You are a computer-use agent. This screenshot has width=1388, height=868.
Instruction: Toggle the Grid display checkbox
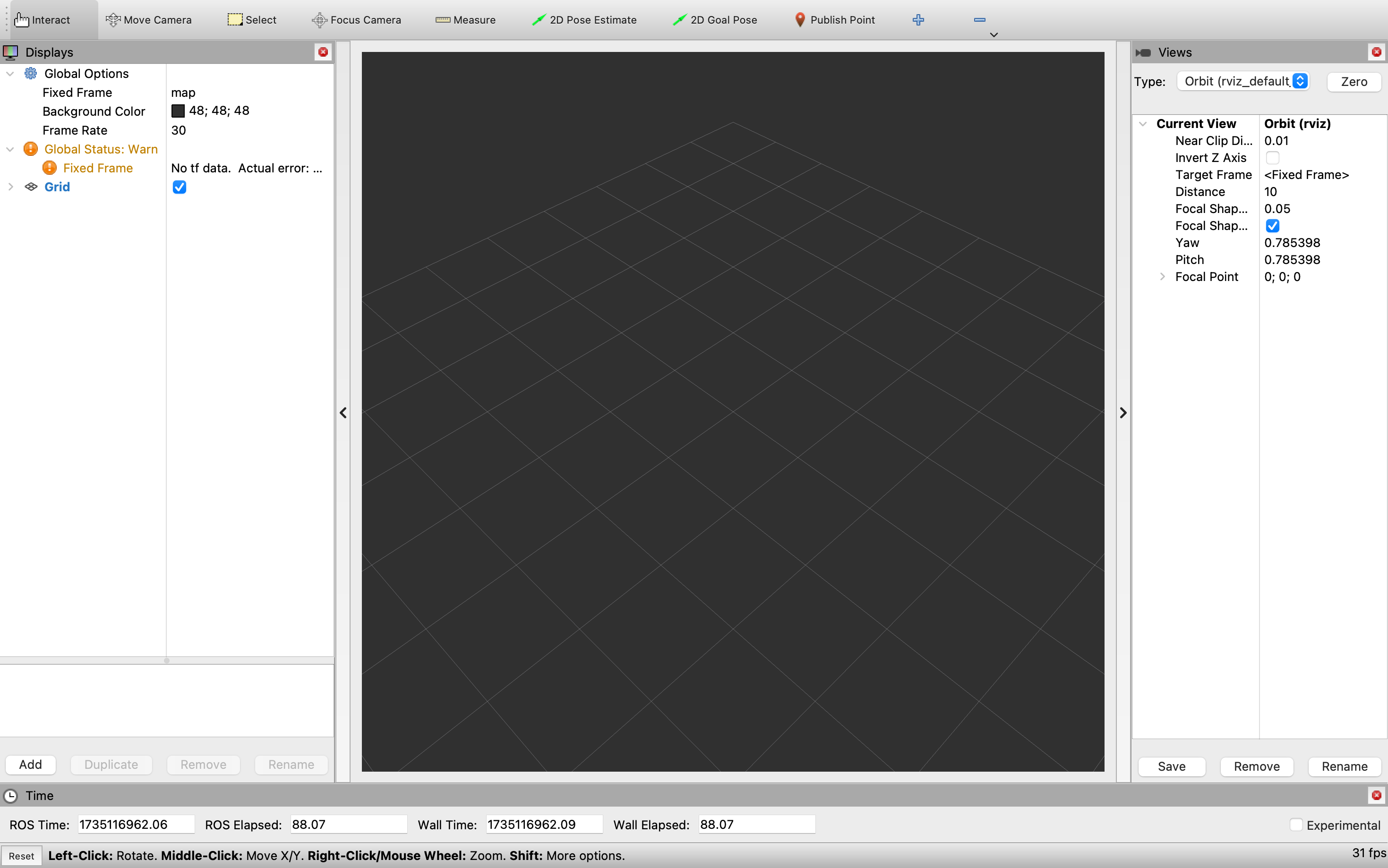[179, 187]
